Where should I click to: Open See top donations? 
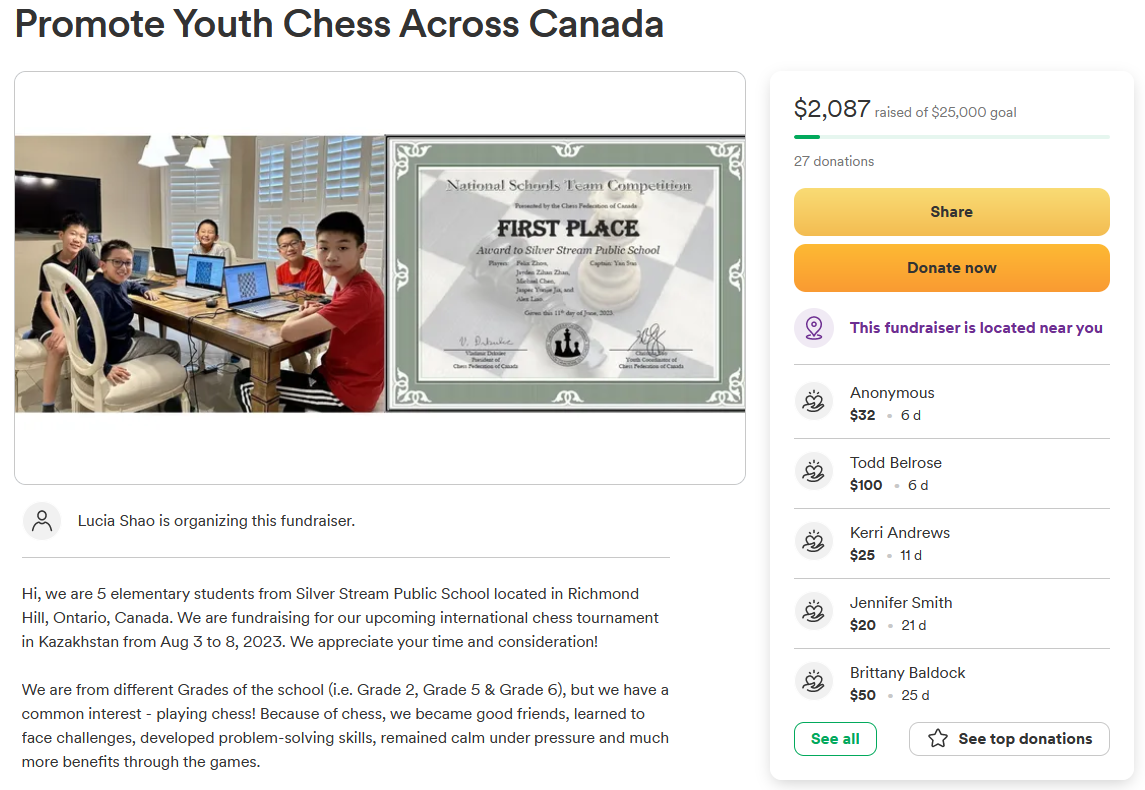tap(1009, 739)
